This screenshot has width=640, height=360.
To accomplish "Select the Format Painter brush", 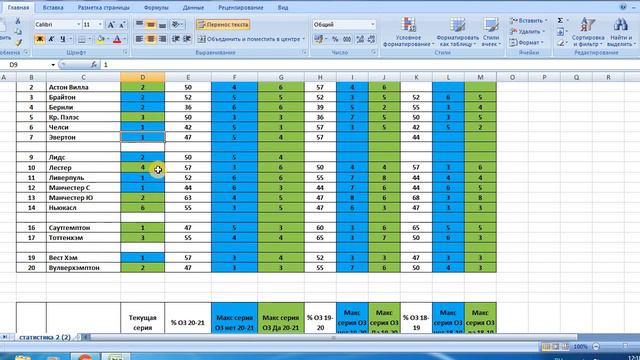I will coord(18,42).
